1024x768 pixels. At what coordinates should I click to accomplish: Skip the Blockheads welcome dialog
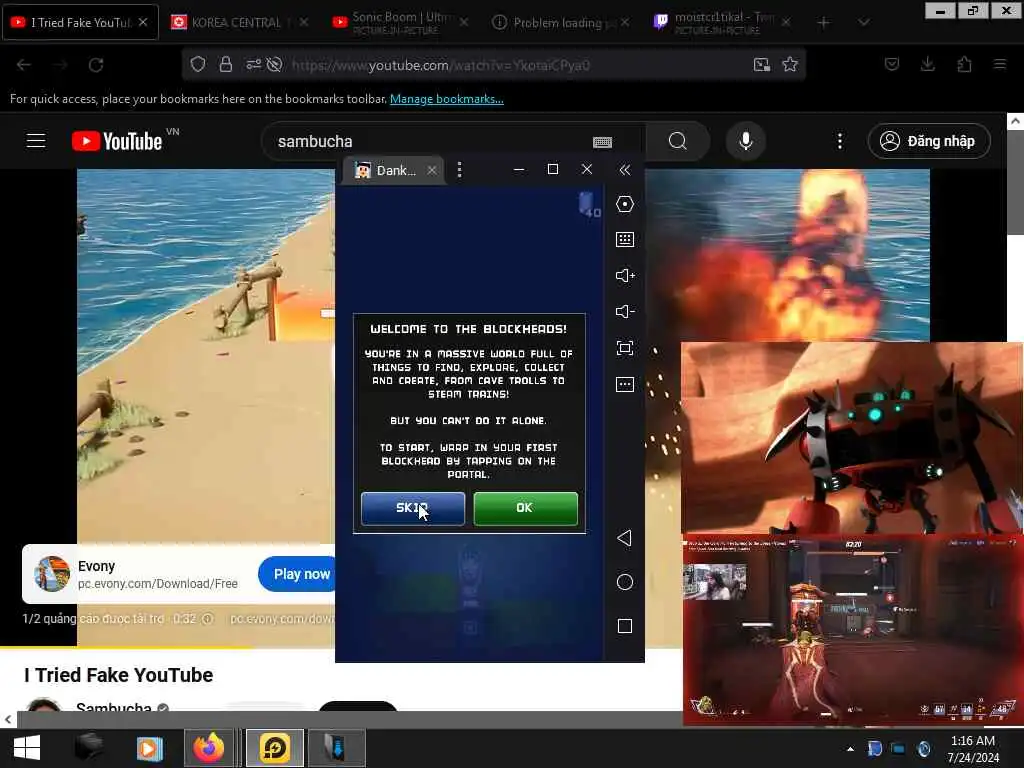pyautogui.click(x=413, y=508)
